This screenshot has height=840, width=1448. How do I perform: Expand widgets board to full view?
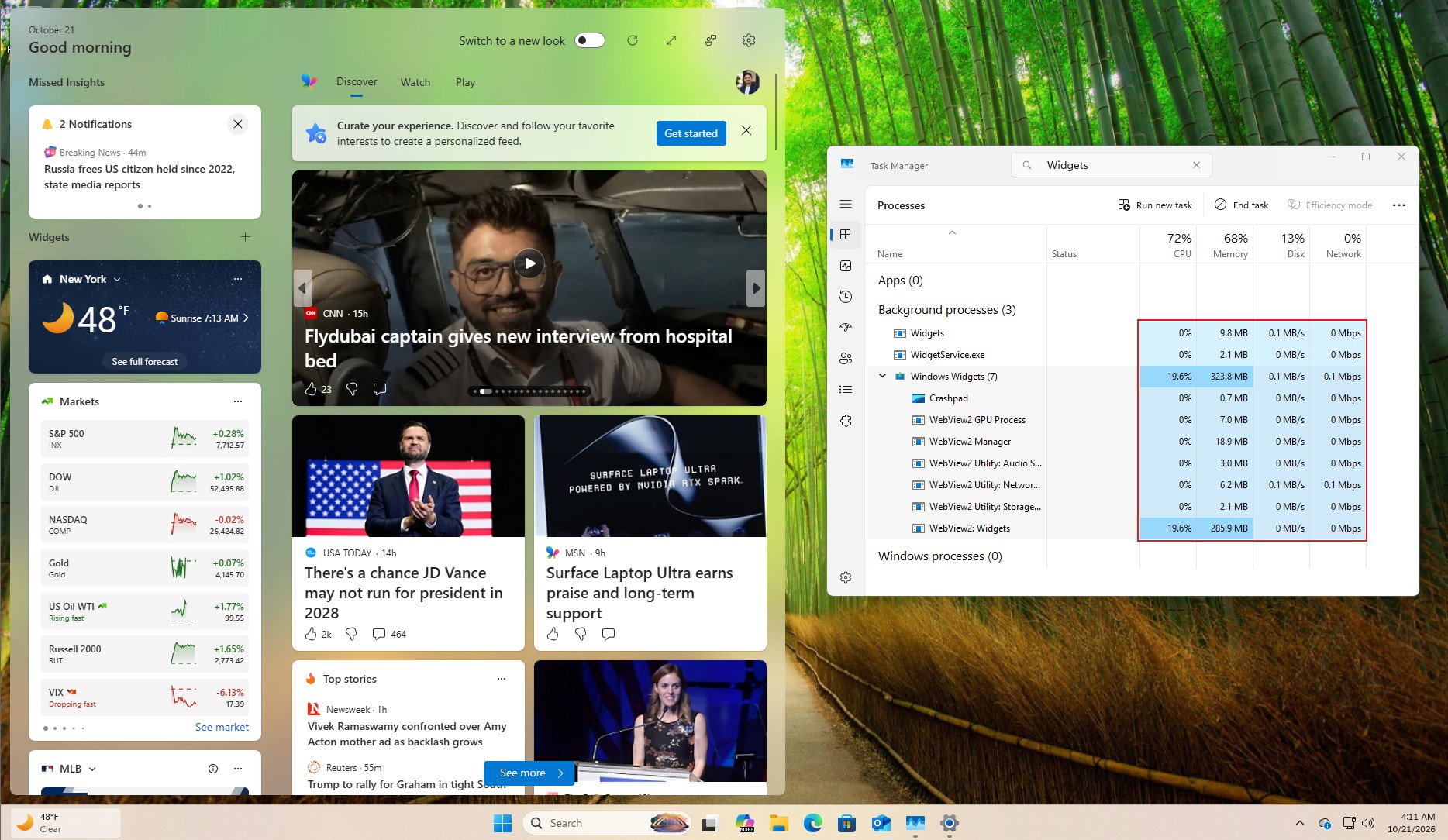click(671, 40)
